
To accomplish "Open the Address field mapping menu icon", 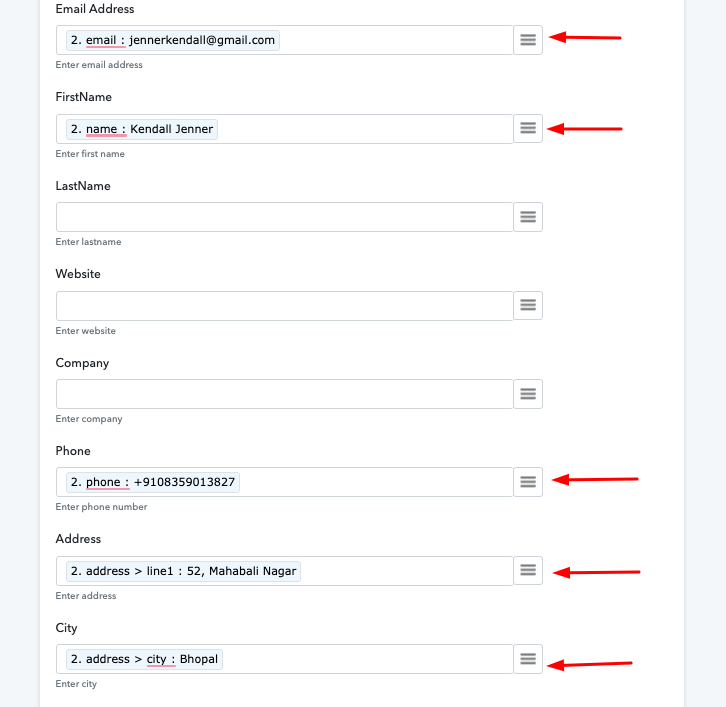I will click(528, 571).
